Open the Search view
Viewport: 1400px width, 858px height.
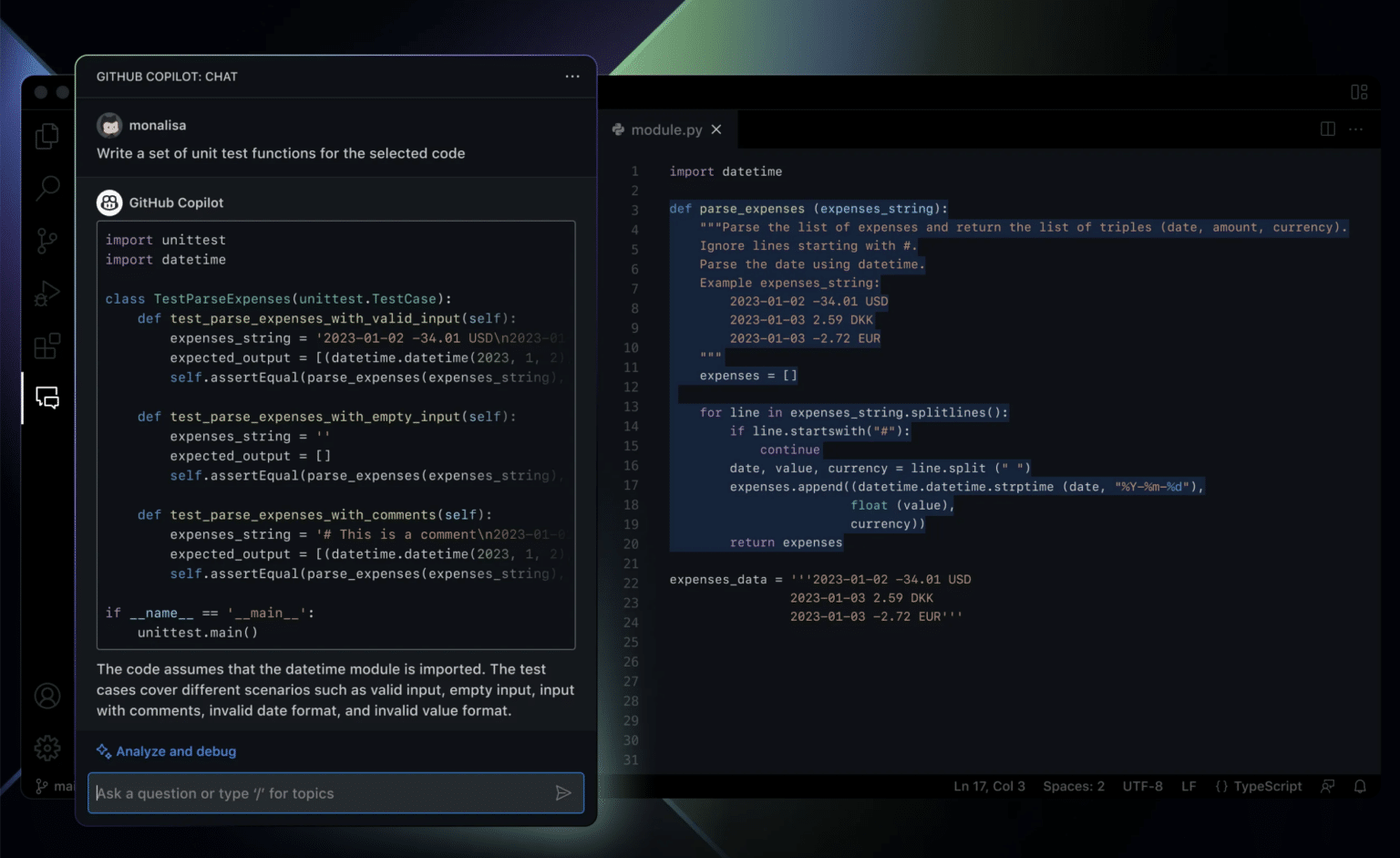[46, 188]
